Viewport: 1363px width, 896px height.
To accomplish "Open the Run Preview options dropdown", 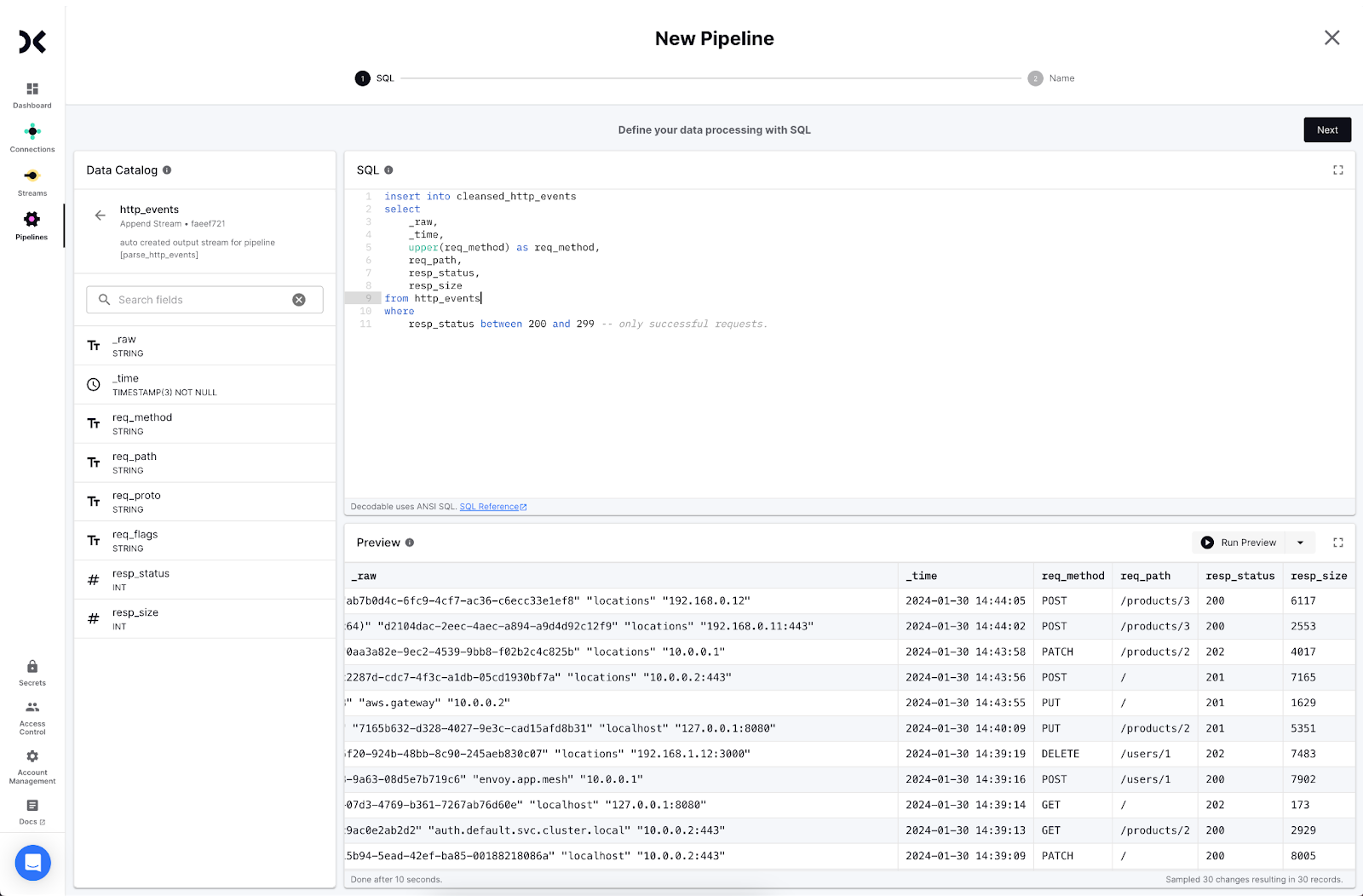I will tap(1300, 542).
